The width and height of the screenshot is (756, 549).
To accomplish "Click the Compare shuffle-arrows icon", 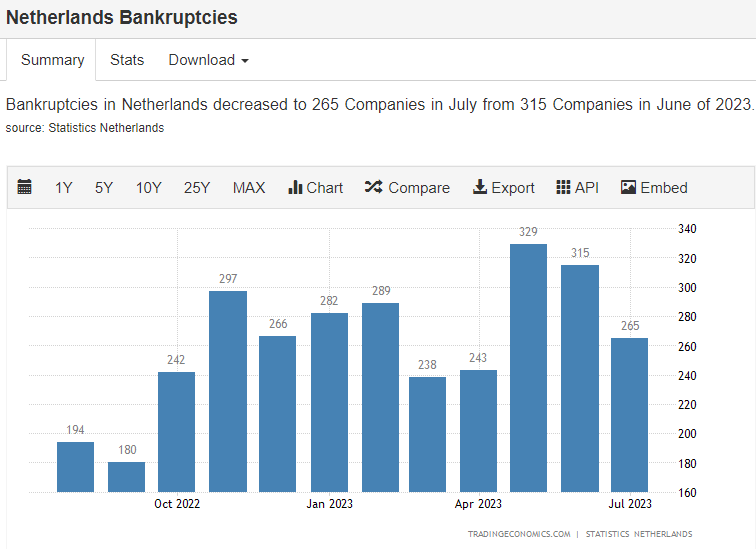I will (x=374, y=187).
